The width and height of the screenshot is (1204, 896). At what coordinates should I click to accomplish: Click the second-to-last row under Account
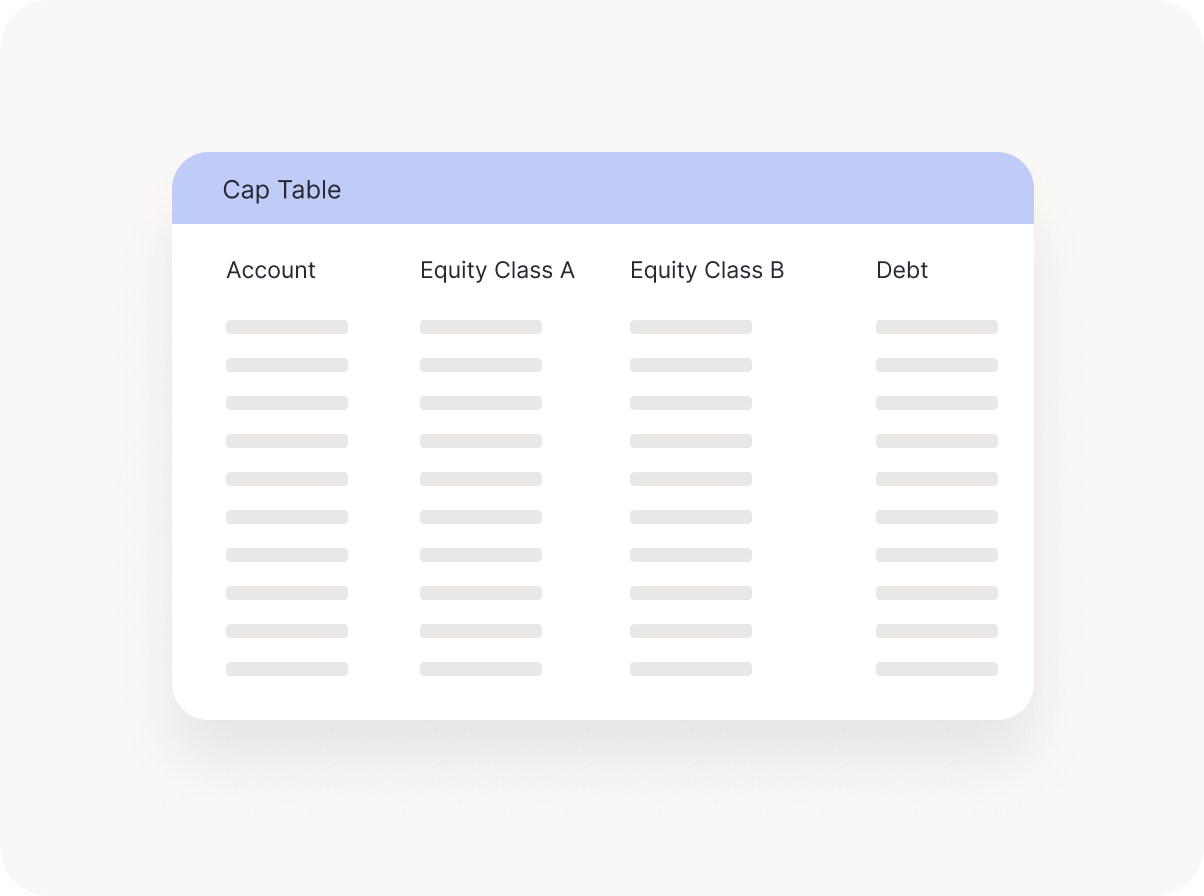[287, 631]
